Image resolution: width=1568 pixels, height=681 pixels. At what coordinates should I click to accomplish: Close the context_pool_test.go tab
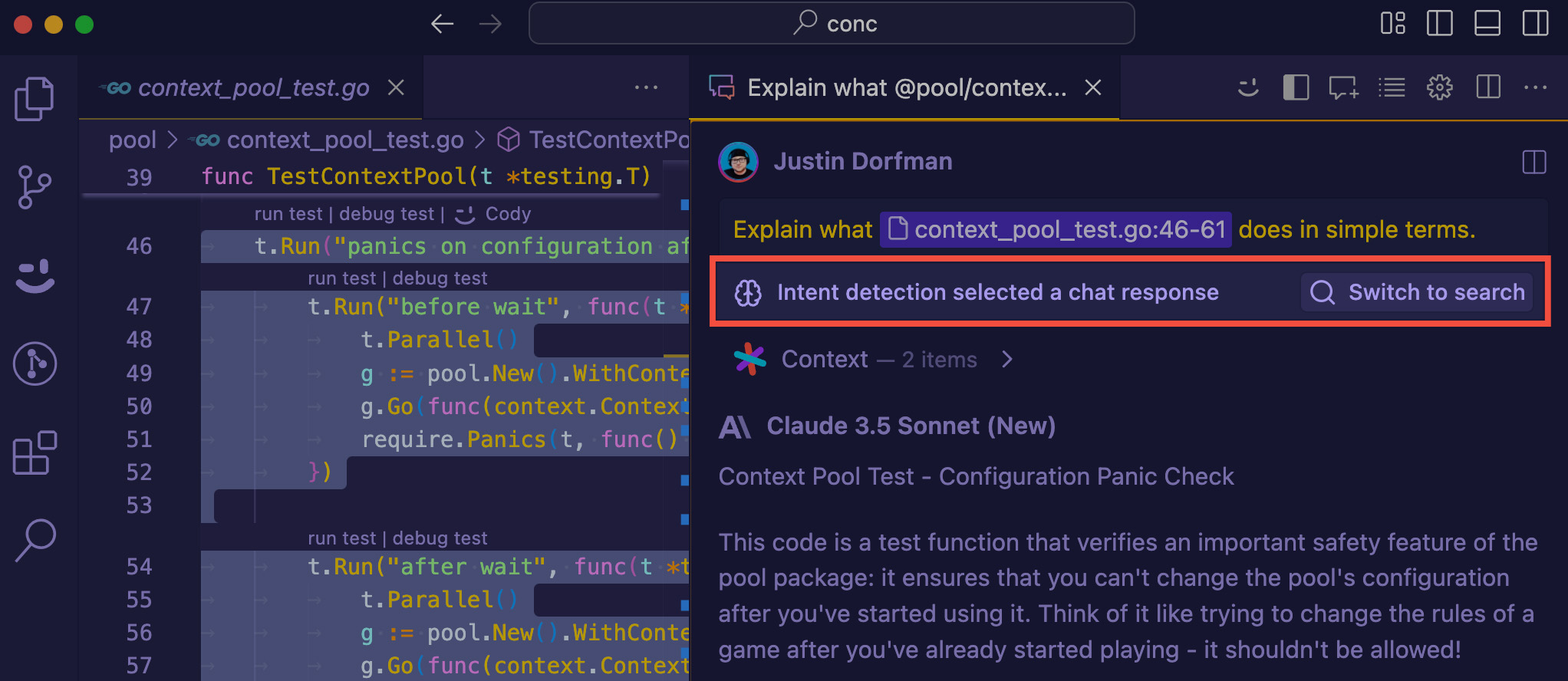click(x=396, y=87)
